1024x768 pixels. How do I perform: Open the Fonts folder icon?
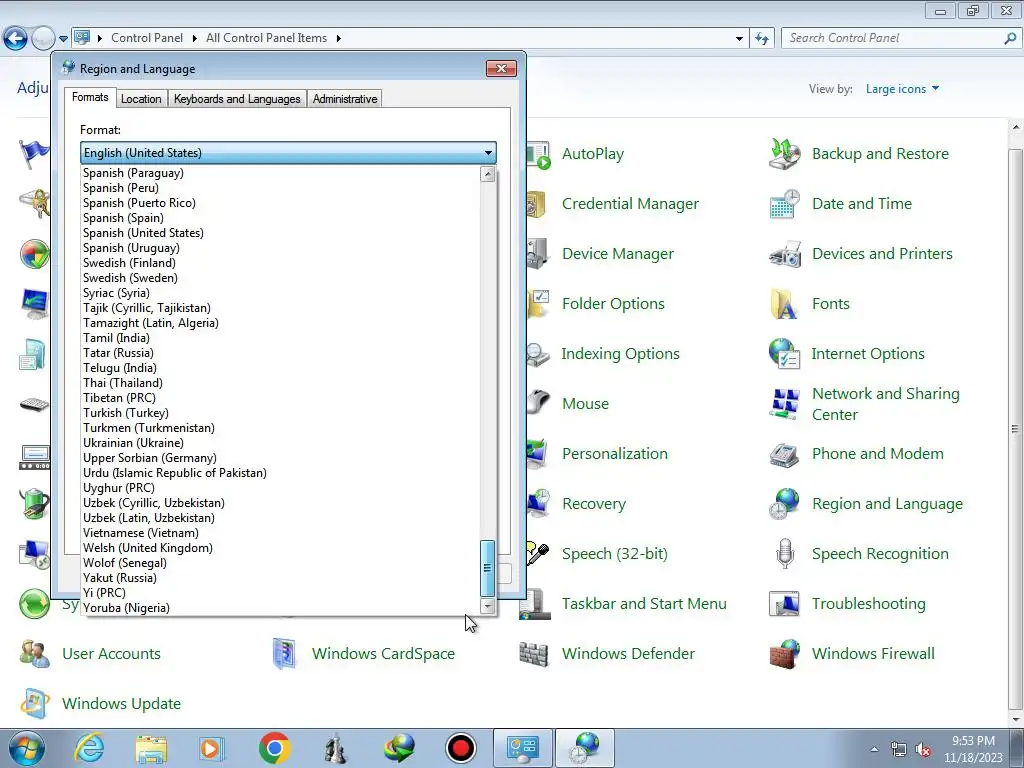pyautogui.click(x=784, y=304)
